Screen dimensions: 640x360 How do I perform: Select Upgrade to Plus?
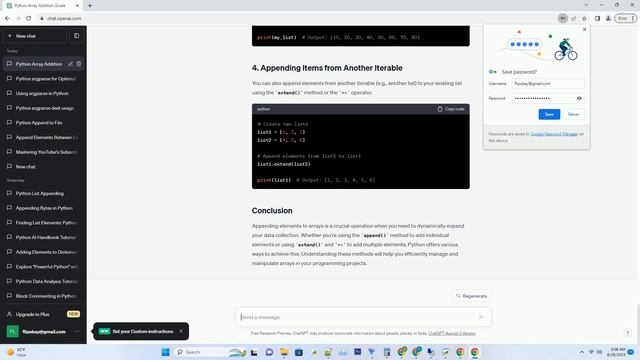tap(43, 314)
